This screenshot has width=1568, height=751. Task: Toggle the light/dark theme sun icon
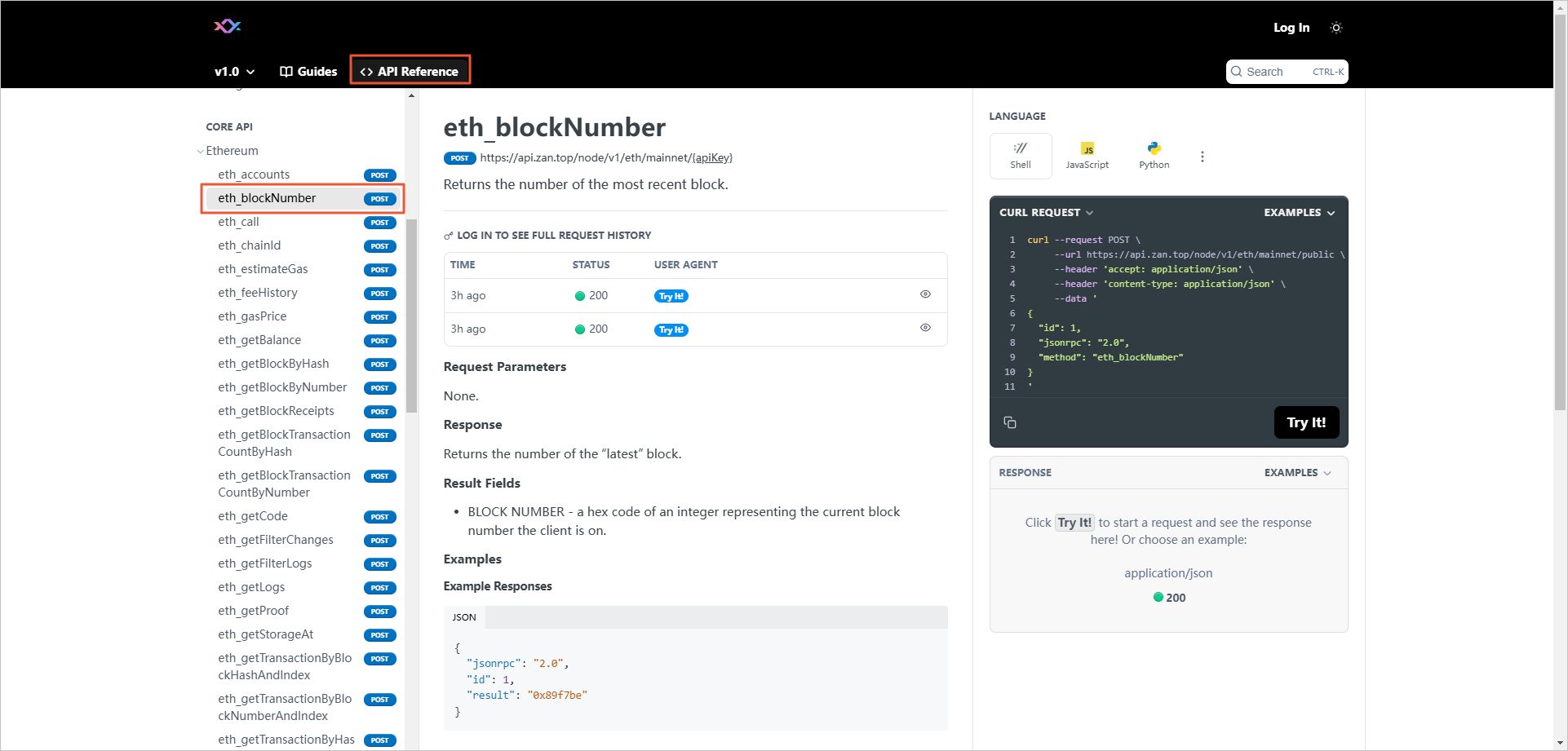click(x=1335, y=28)
